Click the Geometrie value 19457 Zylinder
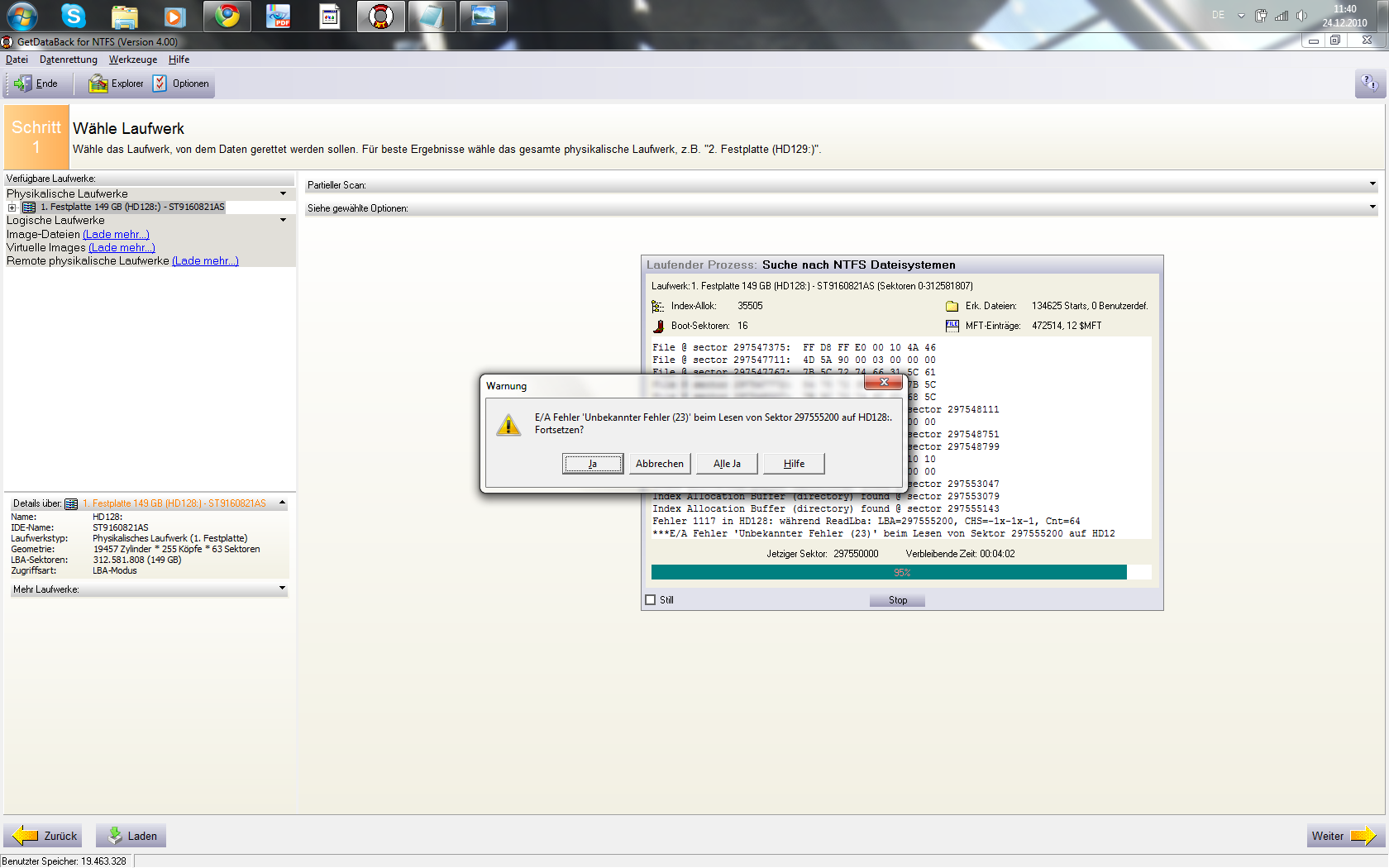This screenshot has width=1389, height=868. [x=176, y=549]
